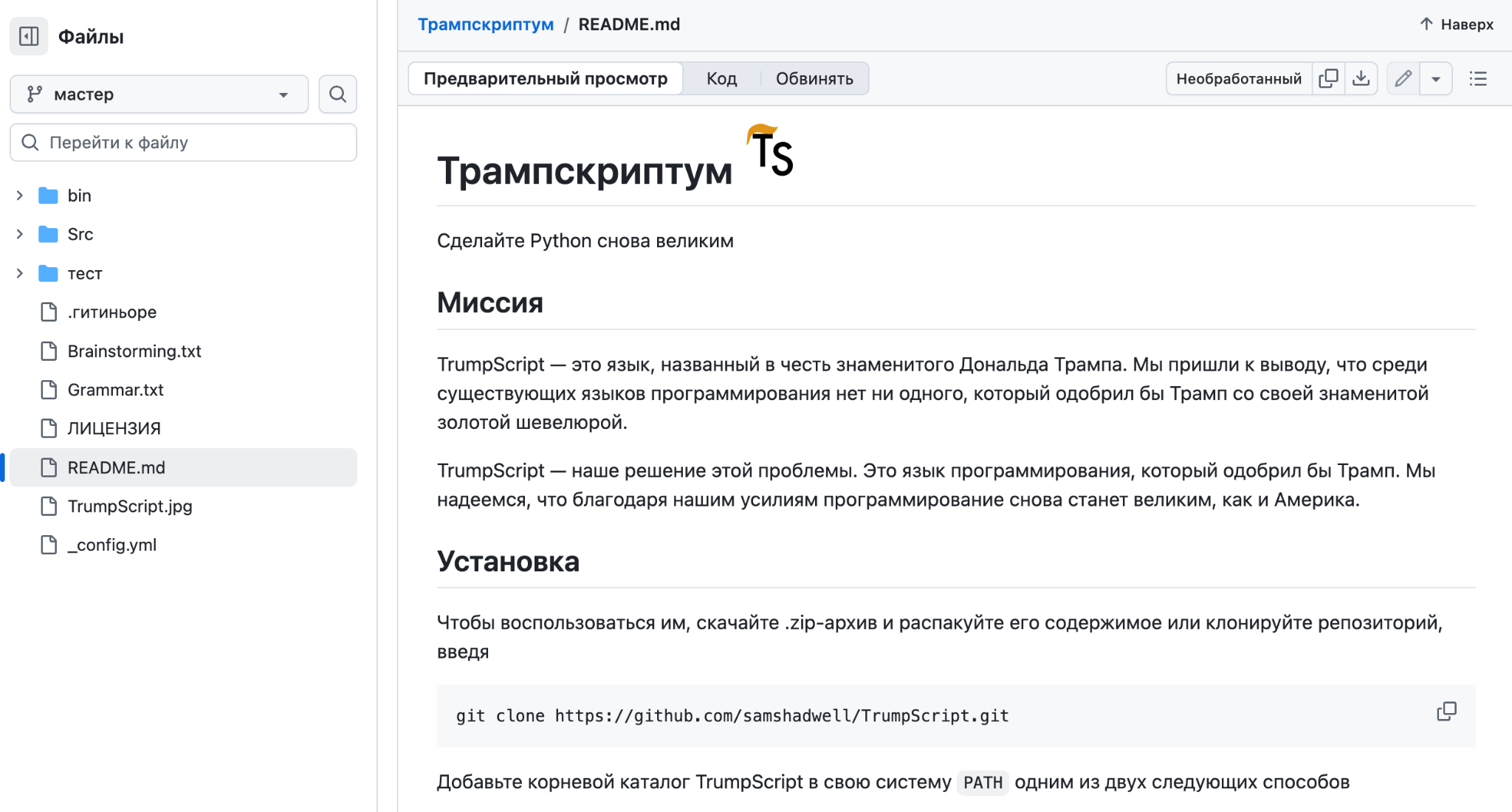Viewport: 1512px width, 812px height.
Task: Open more edit options via caret
Action: coord(1436,78)
